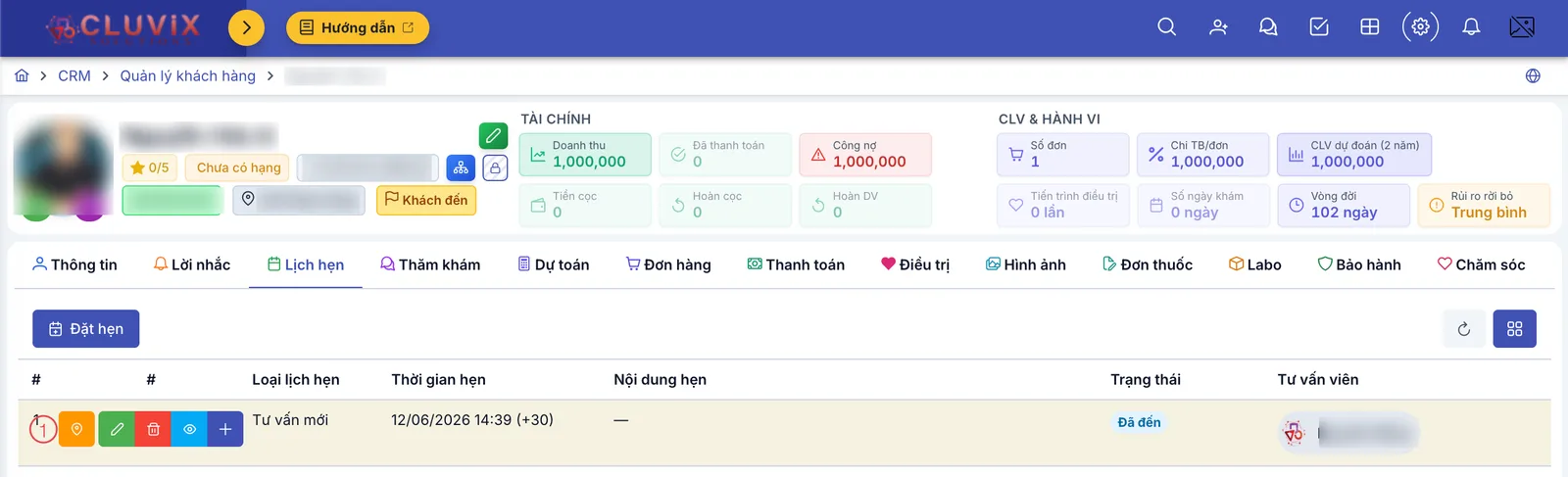Open the Chăm sóc tab
This screenshot has width=1568, height=477.
[1481, 264]
